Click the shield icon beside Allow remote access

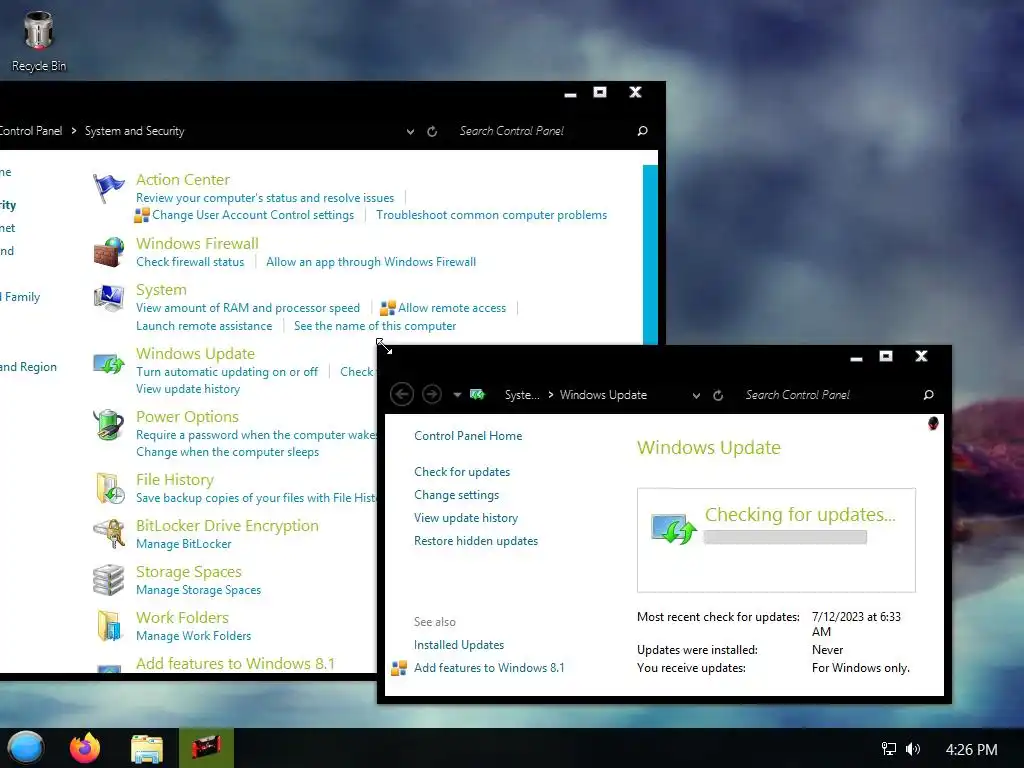pos(388,308)
